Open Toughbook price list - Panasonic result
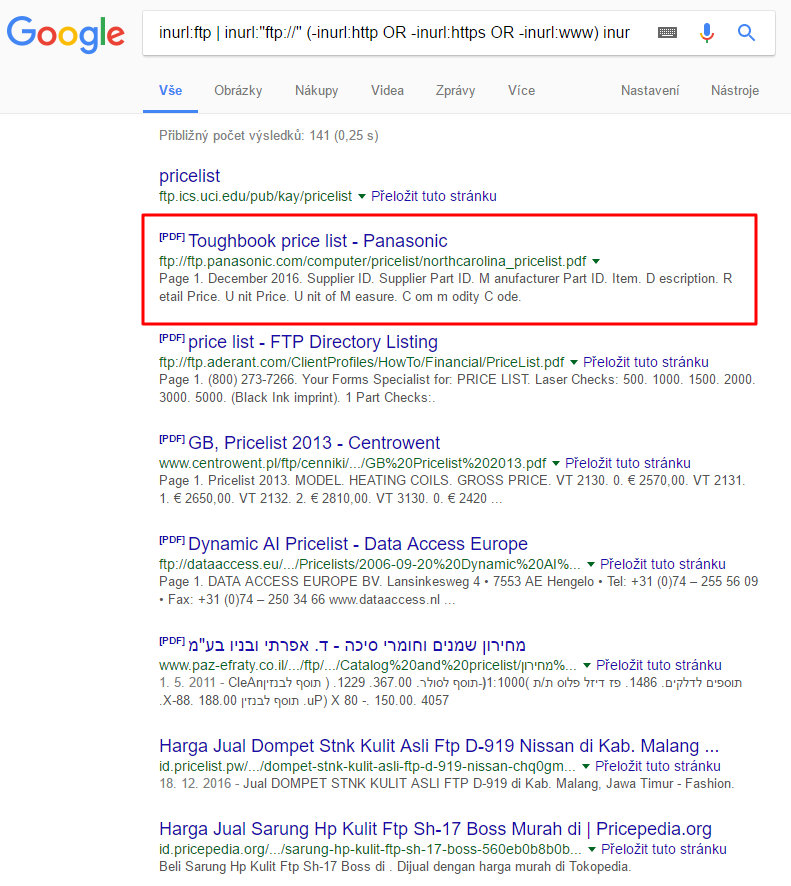 tap(318, 241)
